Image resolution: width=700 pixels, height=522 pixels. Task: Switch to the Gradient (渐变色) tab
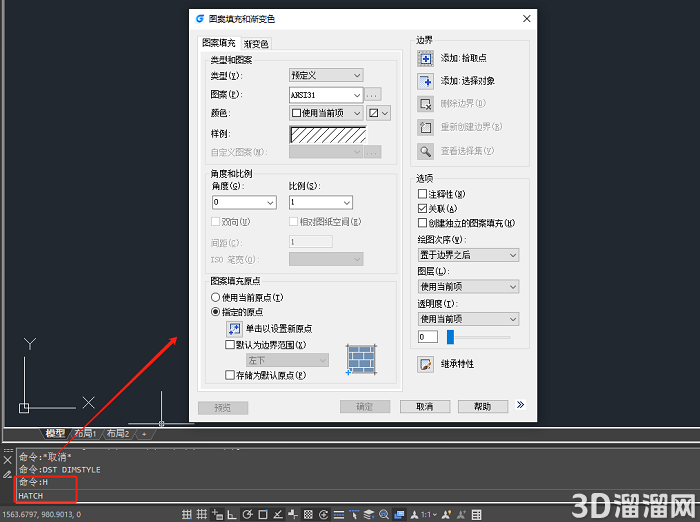click(x=256, y=44)
